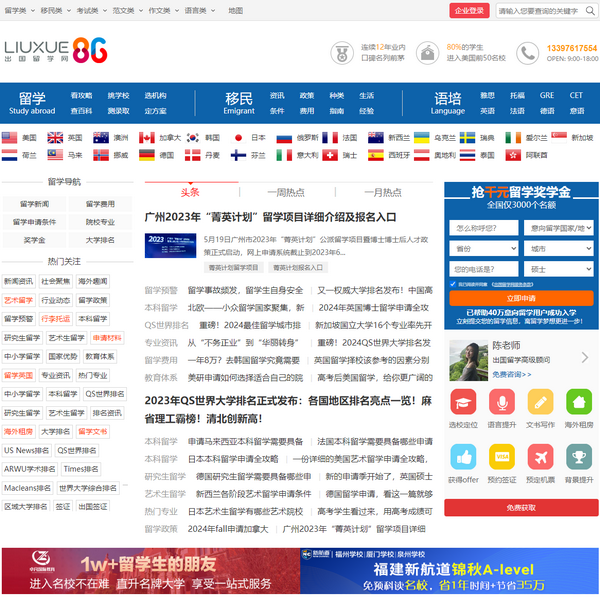Click the orange 立即申请 button

520,298
